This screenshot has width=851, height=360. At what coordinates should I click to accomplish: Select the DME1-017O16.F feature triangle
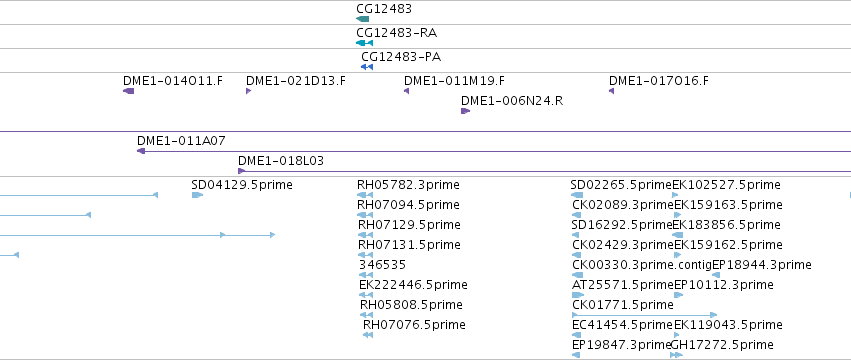[612, 91]
